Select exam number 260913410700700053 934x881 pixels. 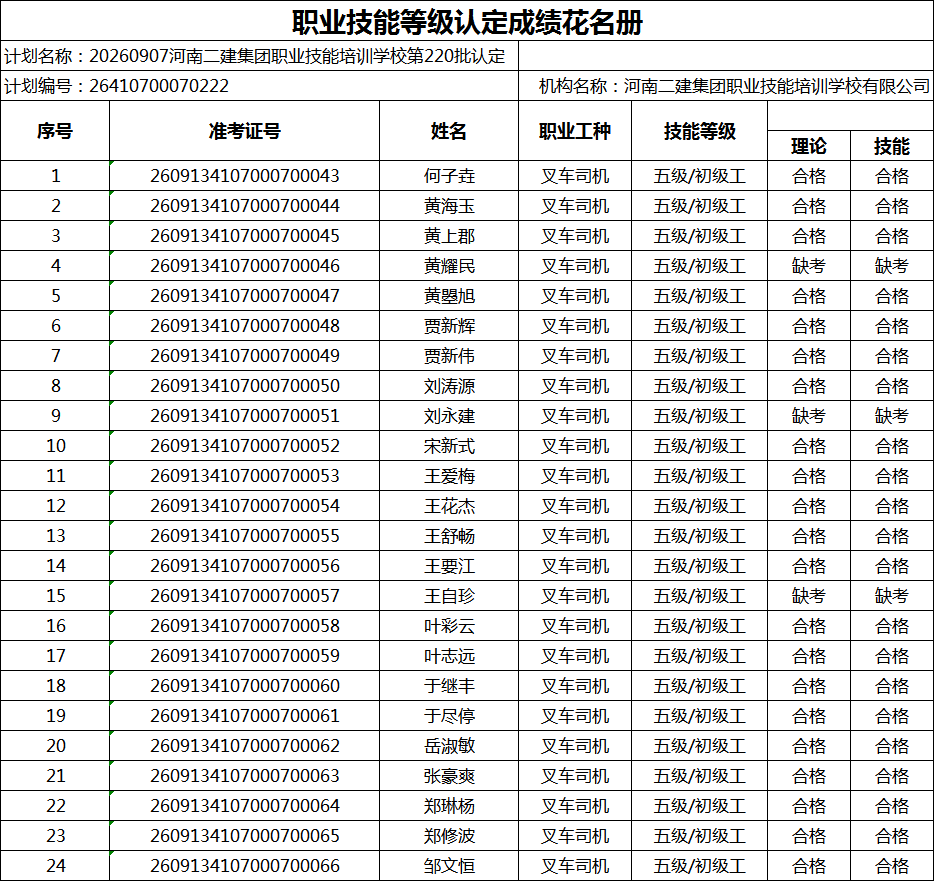click(x=244, y=475)
